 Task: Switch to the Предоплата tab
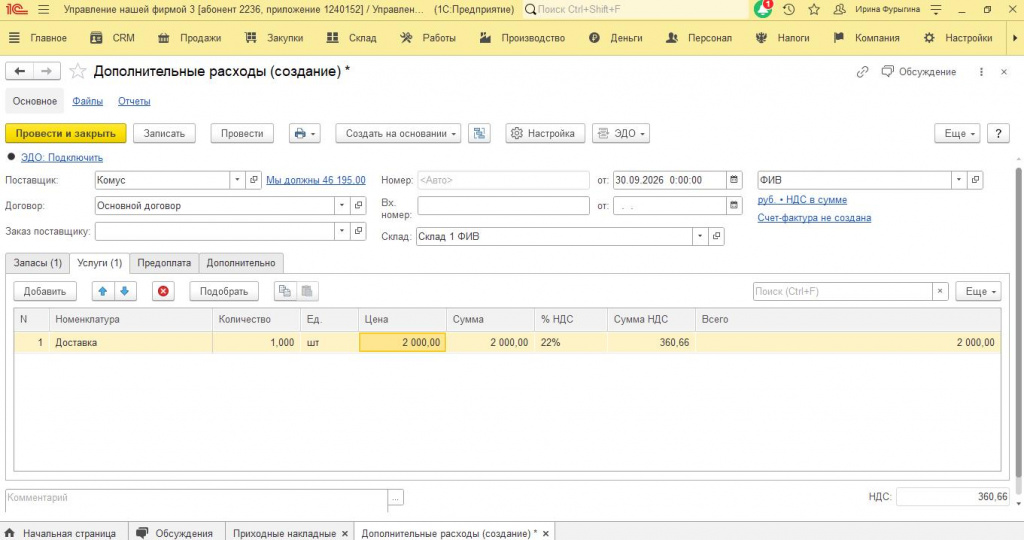[x=164, y=262]
